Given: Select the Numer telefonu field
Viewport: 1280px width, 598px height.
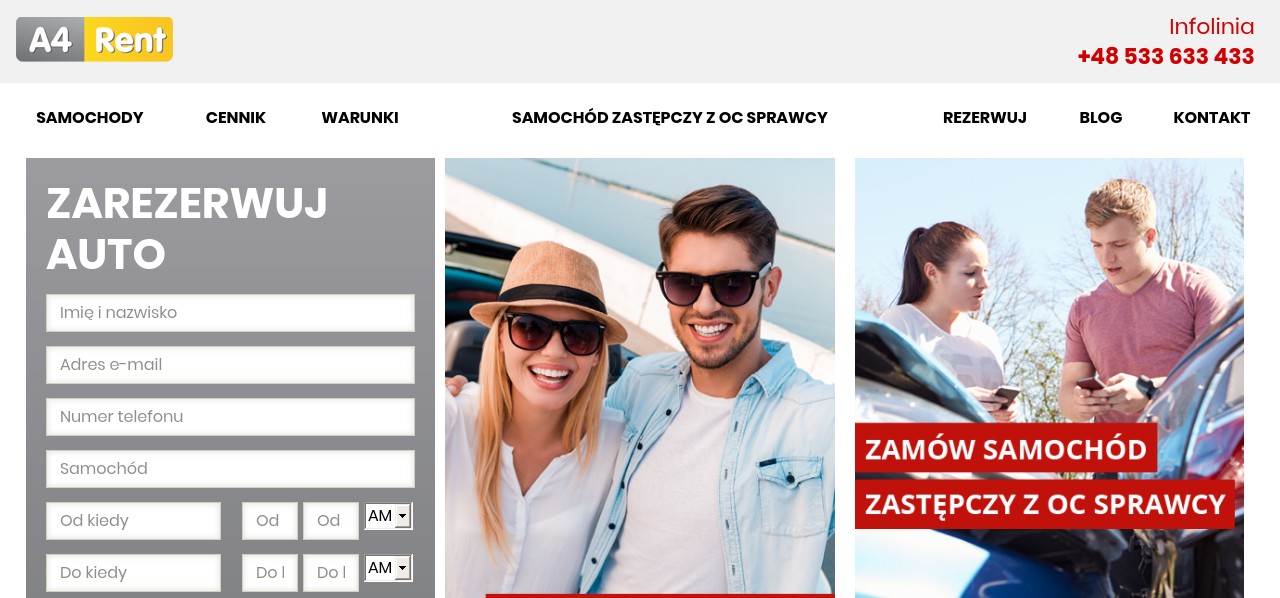Looking at the screenshot, I should (x=230, y=417).
